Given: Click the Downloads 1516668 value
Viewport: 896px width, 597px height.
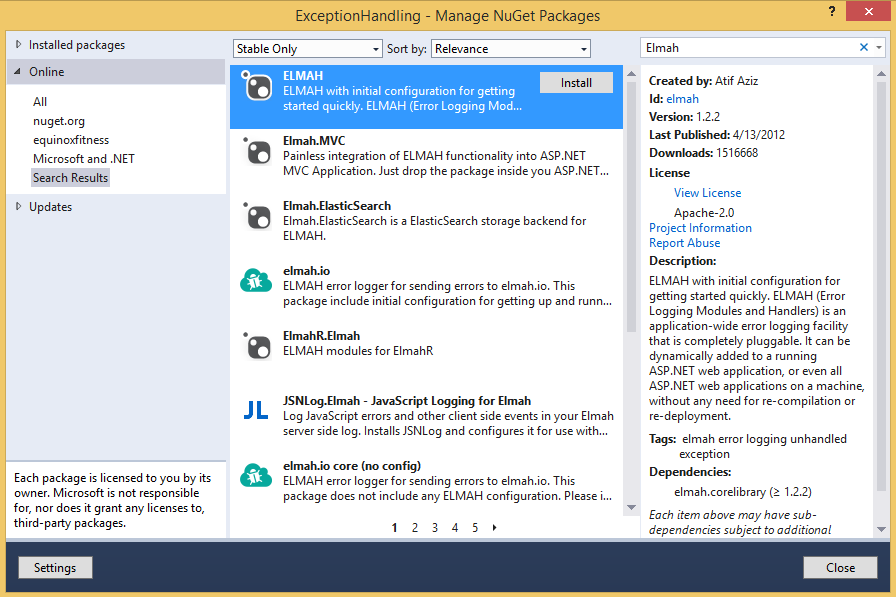Looking at the screenshot, I should pyautogui.click(x=737, y=153).
